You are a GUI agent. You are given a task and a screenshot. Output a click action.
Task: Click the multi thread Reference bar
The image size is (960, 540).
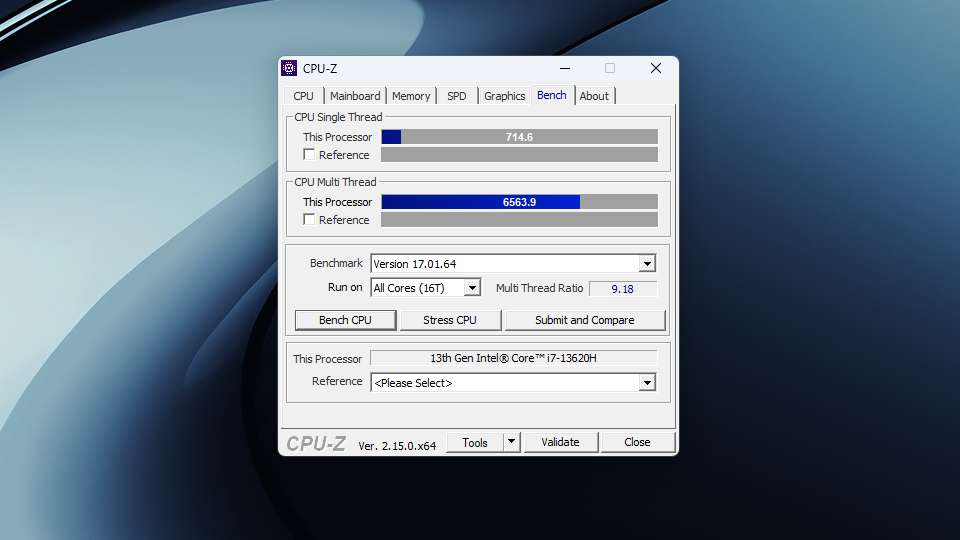click(x=519, y=220)
